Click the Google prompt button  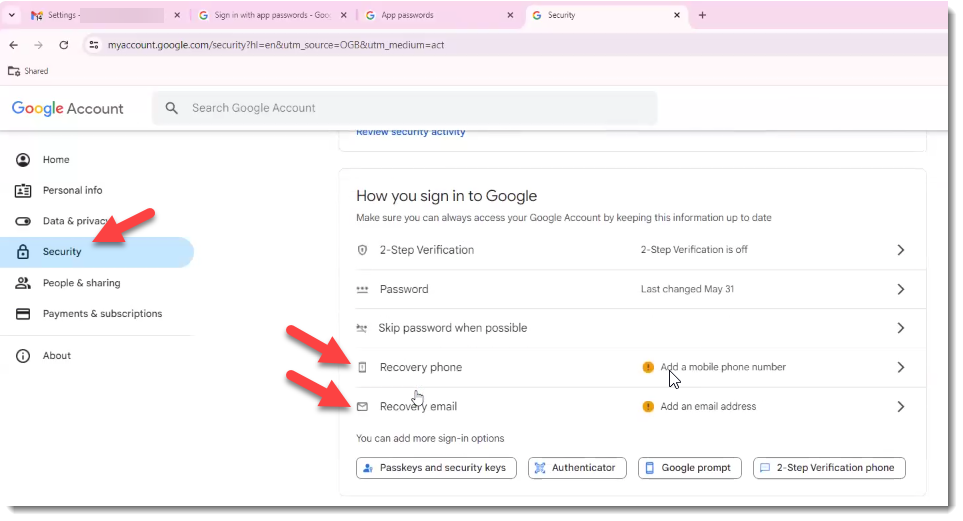click(690, 468)
